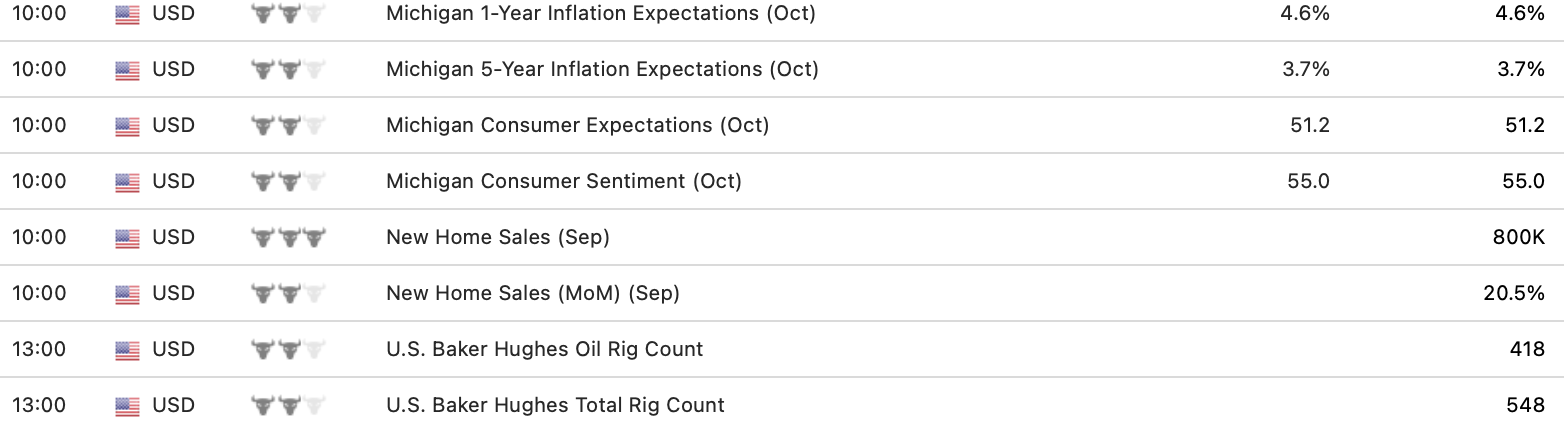Click the 13:00 time for Total Rig Count

pos(39,406)
